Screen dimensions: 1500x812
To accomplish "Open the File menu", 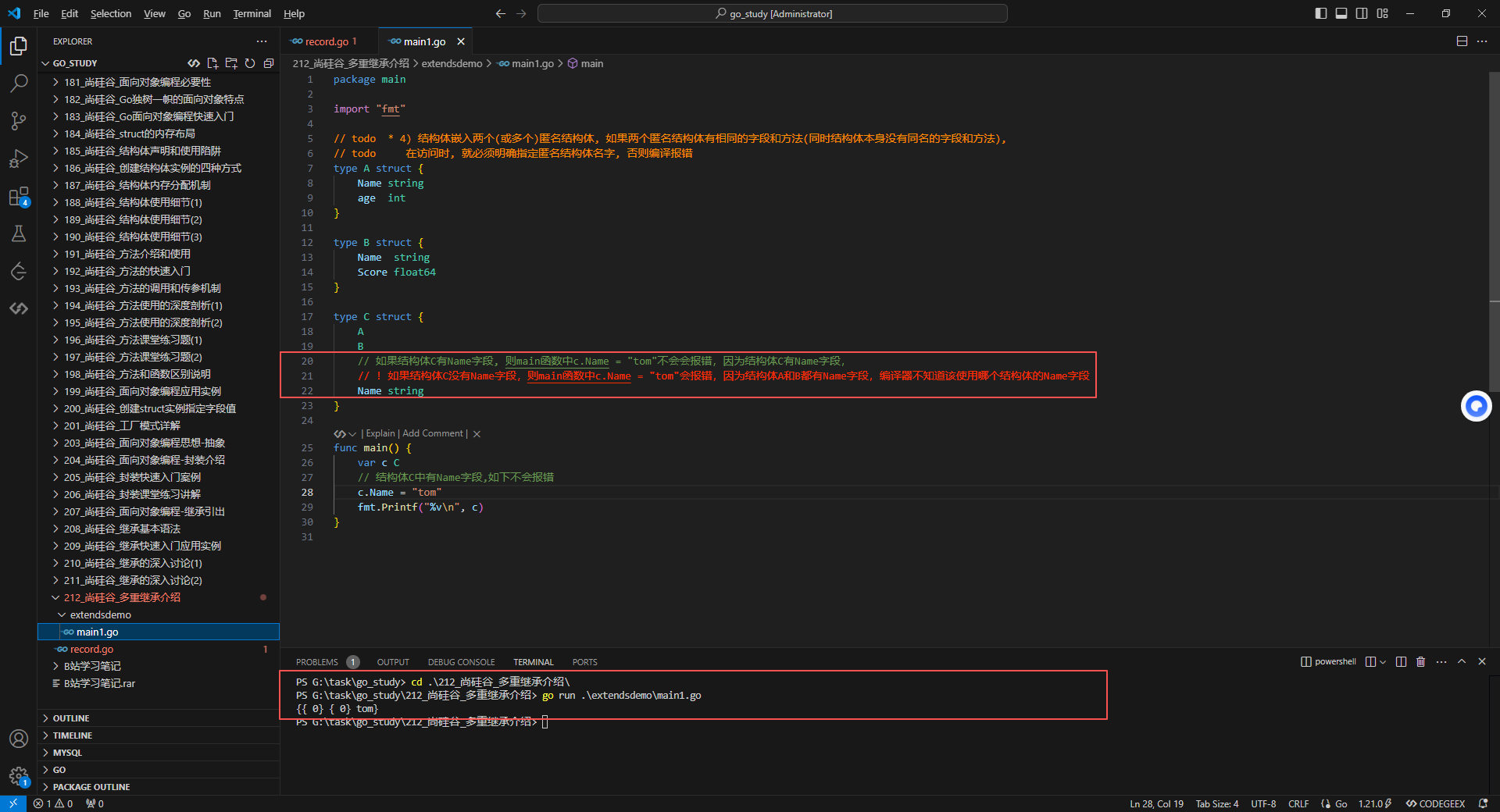I will click(41, 13).
